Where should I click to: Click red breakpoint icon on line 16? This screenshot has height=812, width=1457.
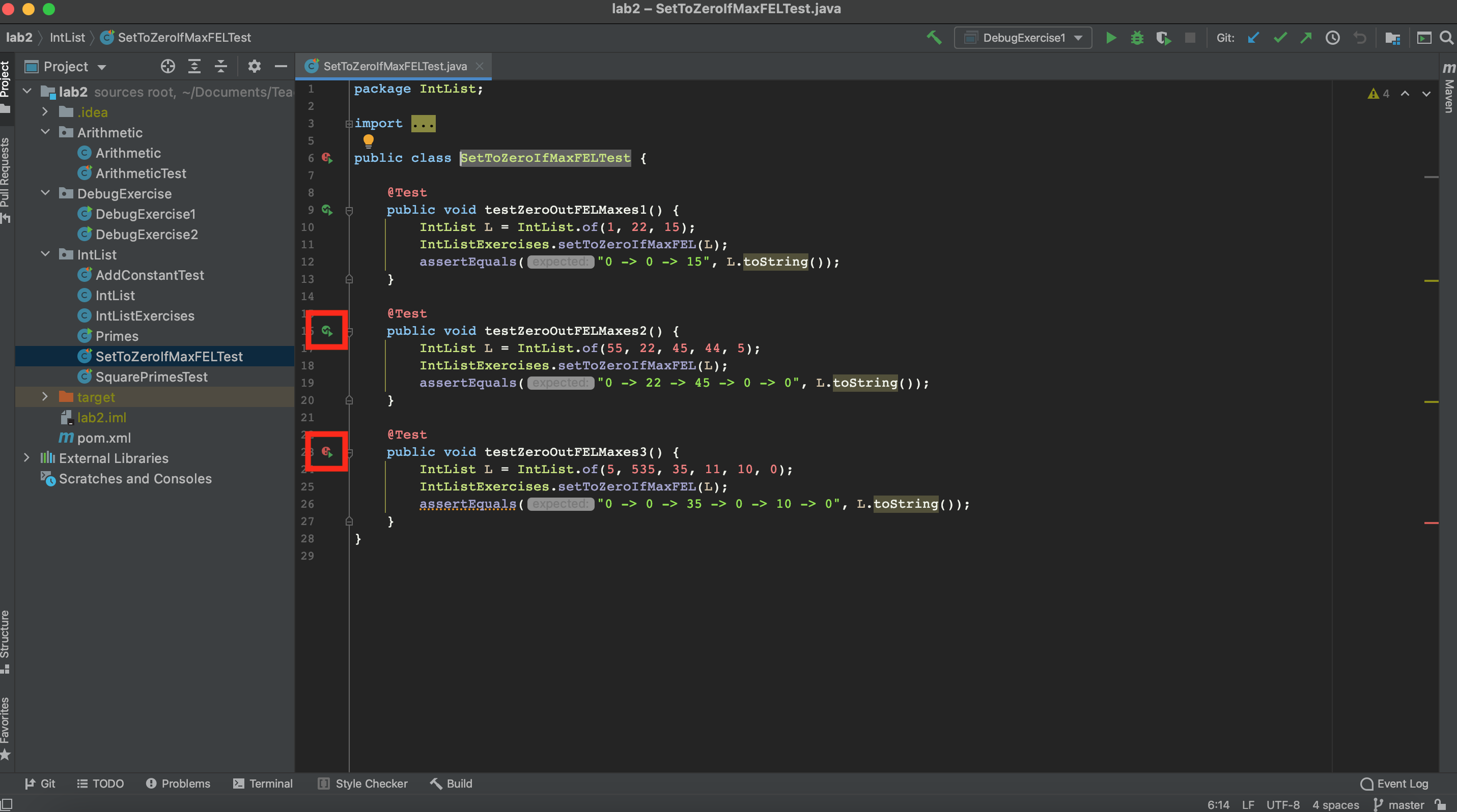(x=327, y=330)
